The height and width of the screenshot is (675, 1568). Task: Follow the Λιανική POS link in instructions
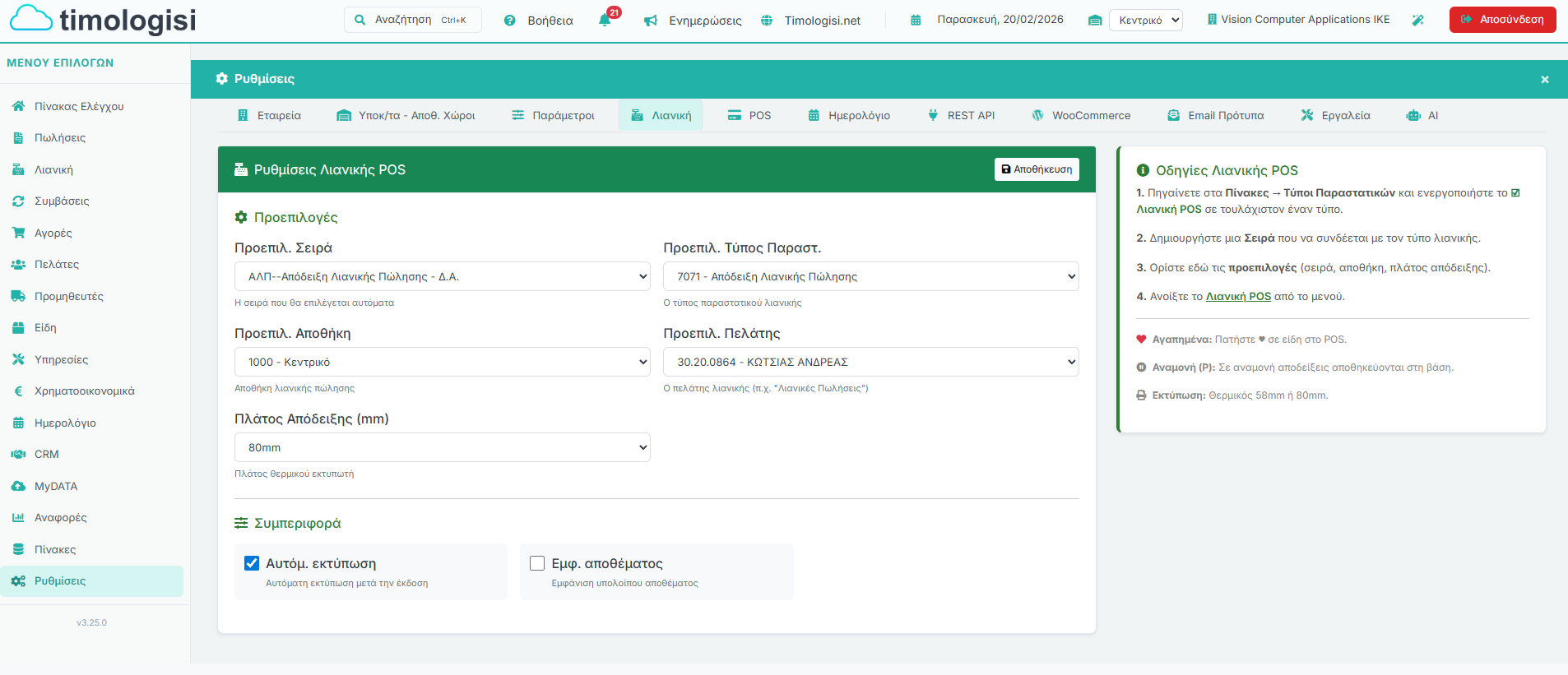coord(1238,297)
